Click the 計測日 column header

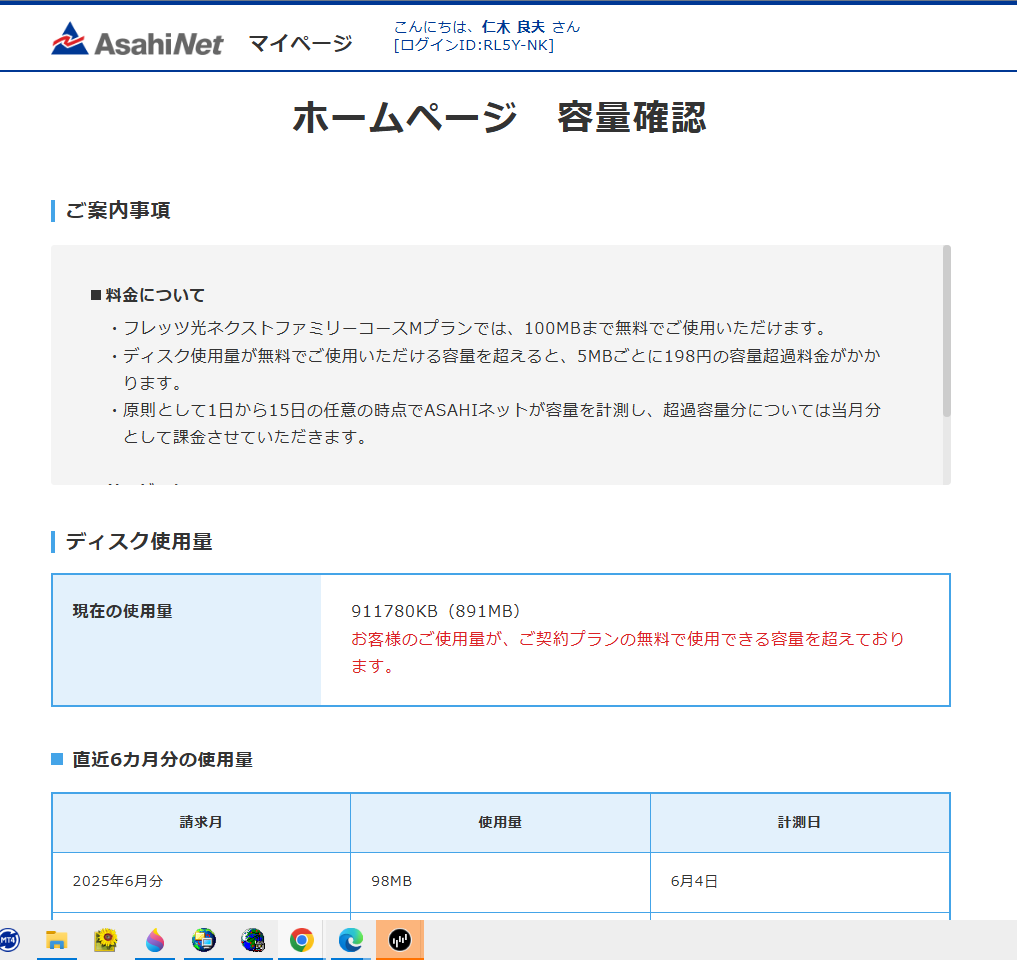click(799, 823)
